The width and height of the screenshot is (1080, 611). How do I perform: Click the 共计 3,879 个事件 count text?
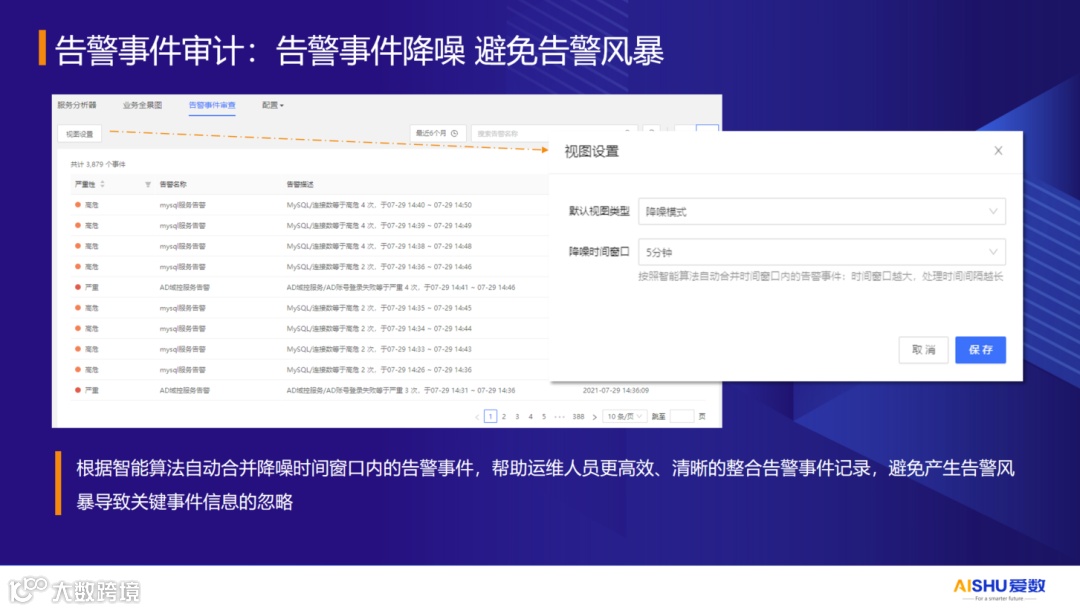(98, 165)
